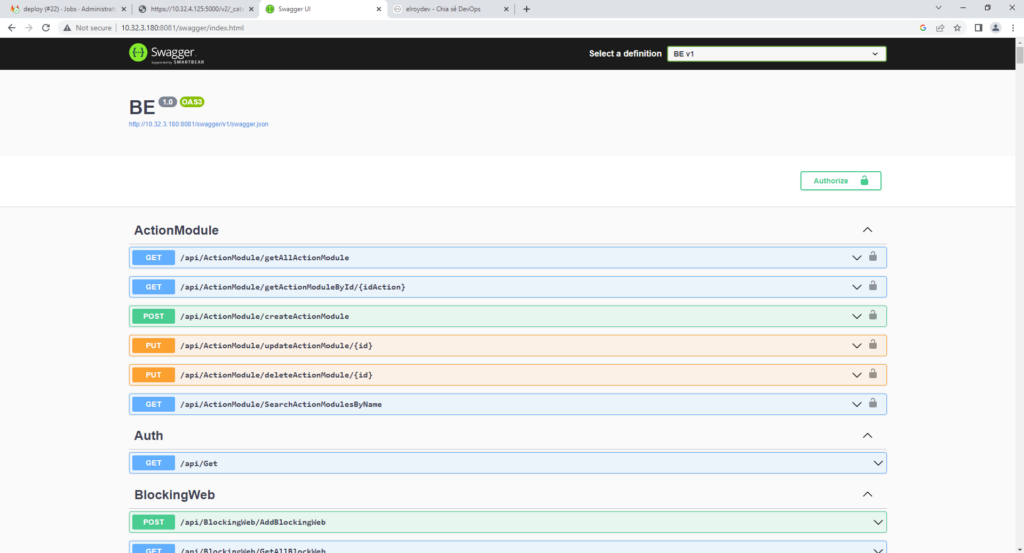Expand chevron for getActionModuleById endpoint
1024x553 pixels.
856,287
